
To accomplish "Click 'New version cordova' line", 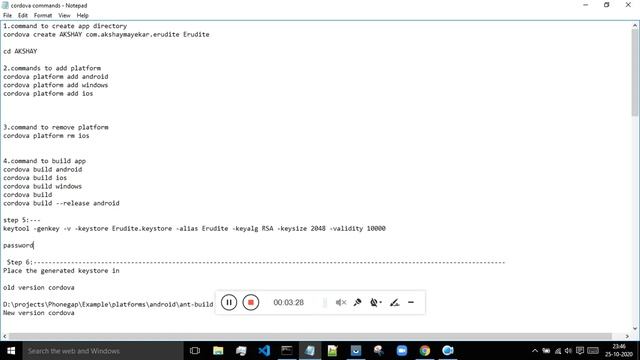I will [39, 313].
